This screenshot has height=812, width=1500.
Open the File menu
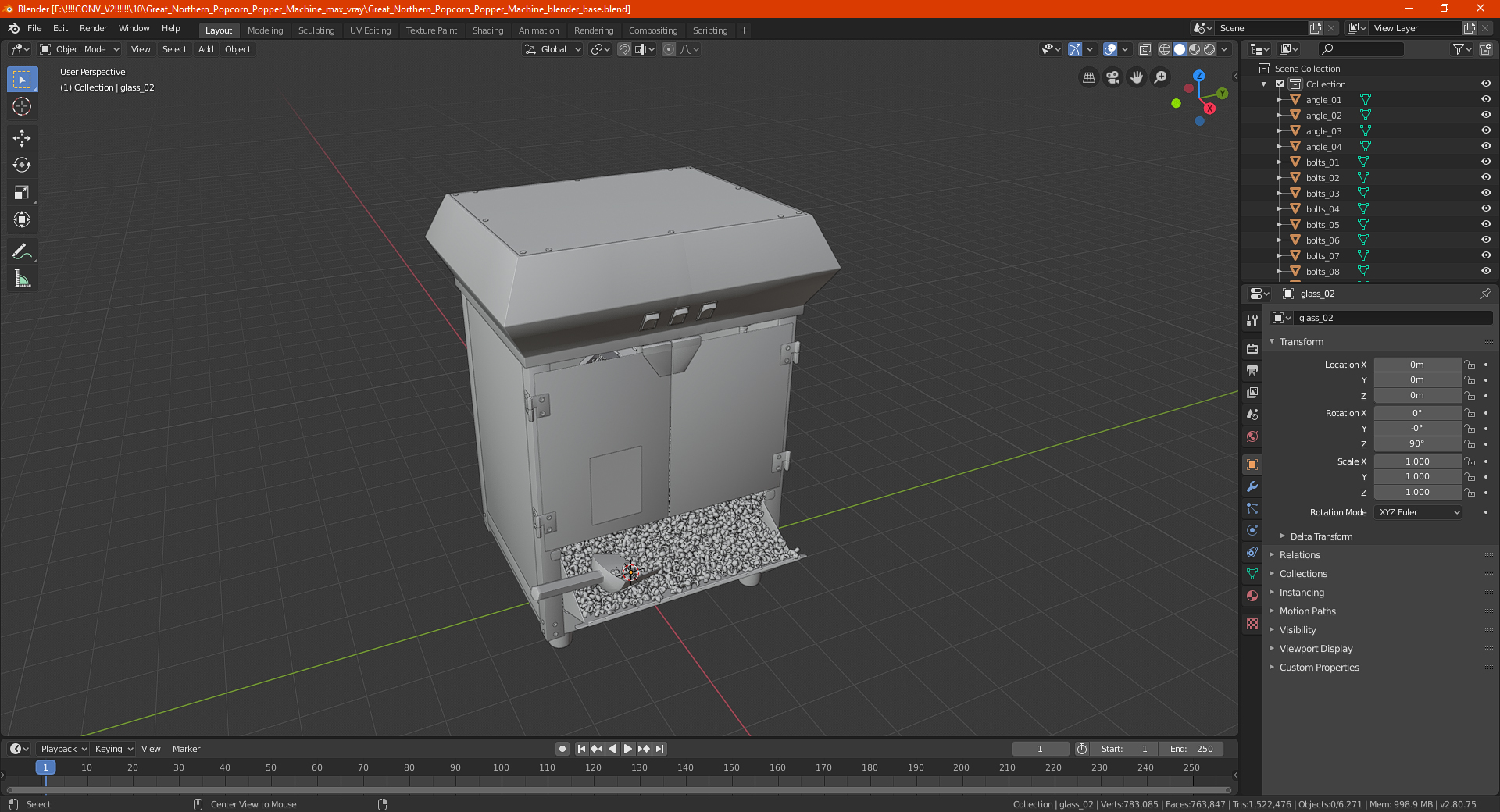(34, 28)
